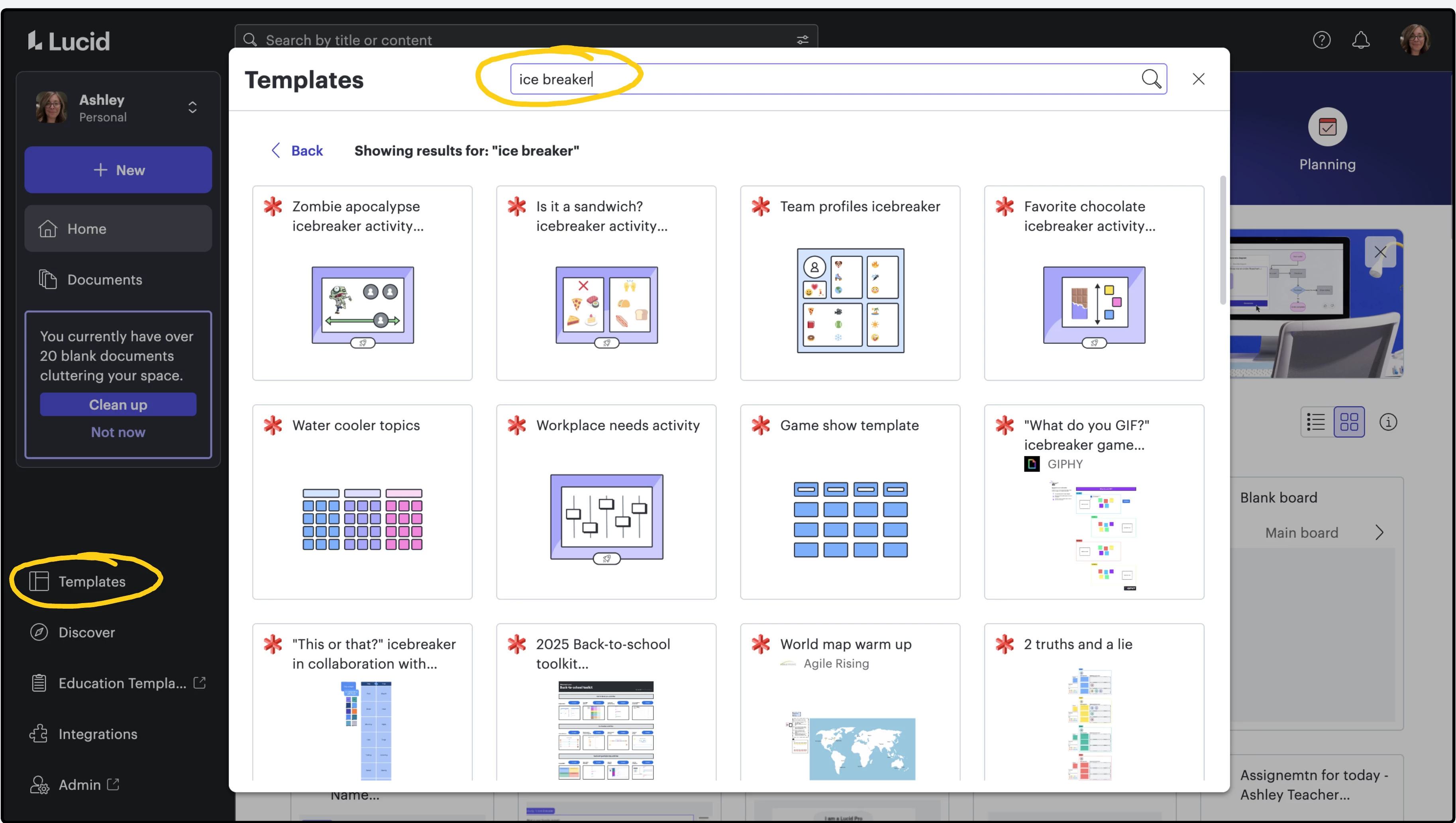Screen dimensions: 1456x823
Task: Select Templates in the sidebar
Action: pos(92,581)
